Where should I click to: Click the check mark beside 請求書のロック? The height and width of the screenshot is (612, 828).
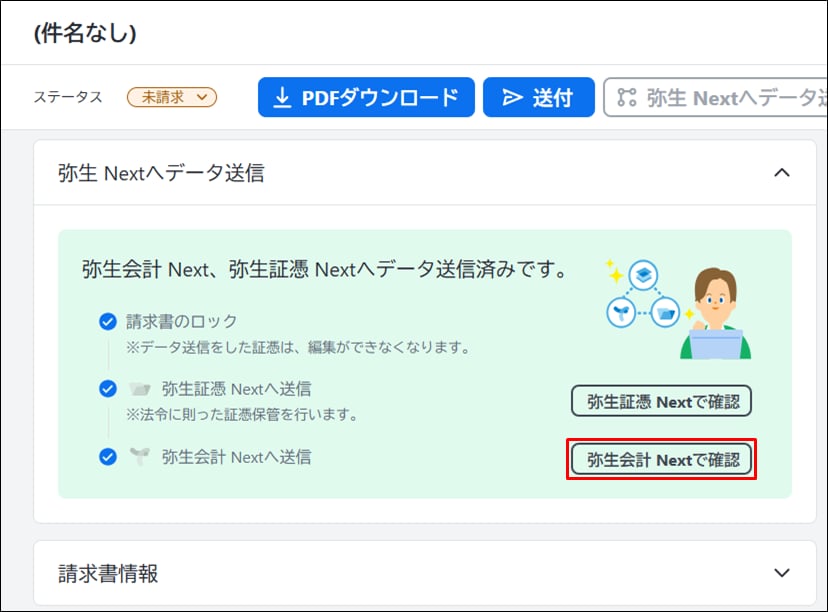pos(108,321)
